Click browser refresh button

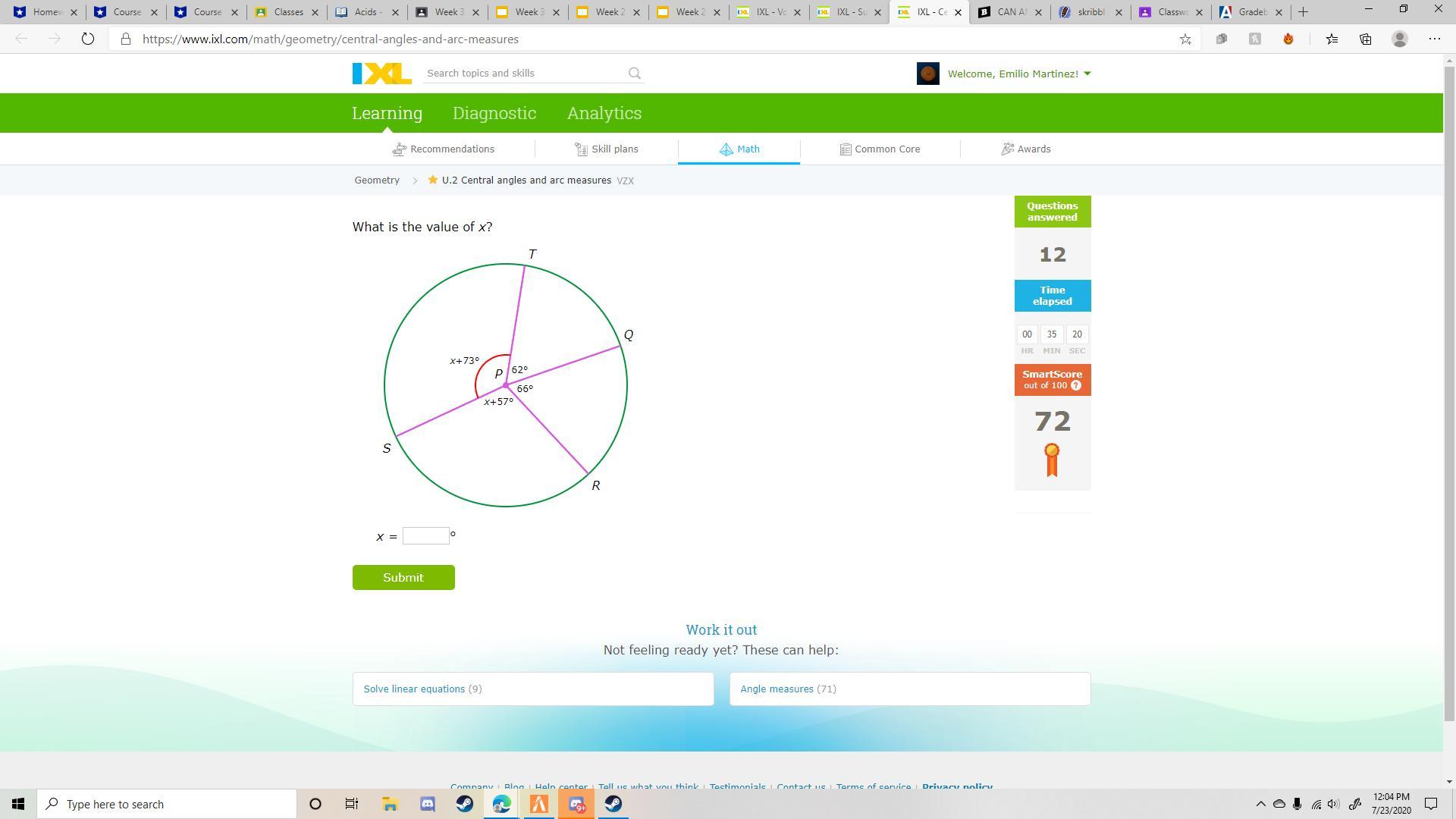(x=88, y=39)
